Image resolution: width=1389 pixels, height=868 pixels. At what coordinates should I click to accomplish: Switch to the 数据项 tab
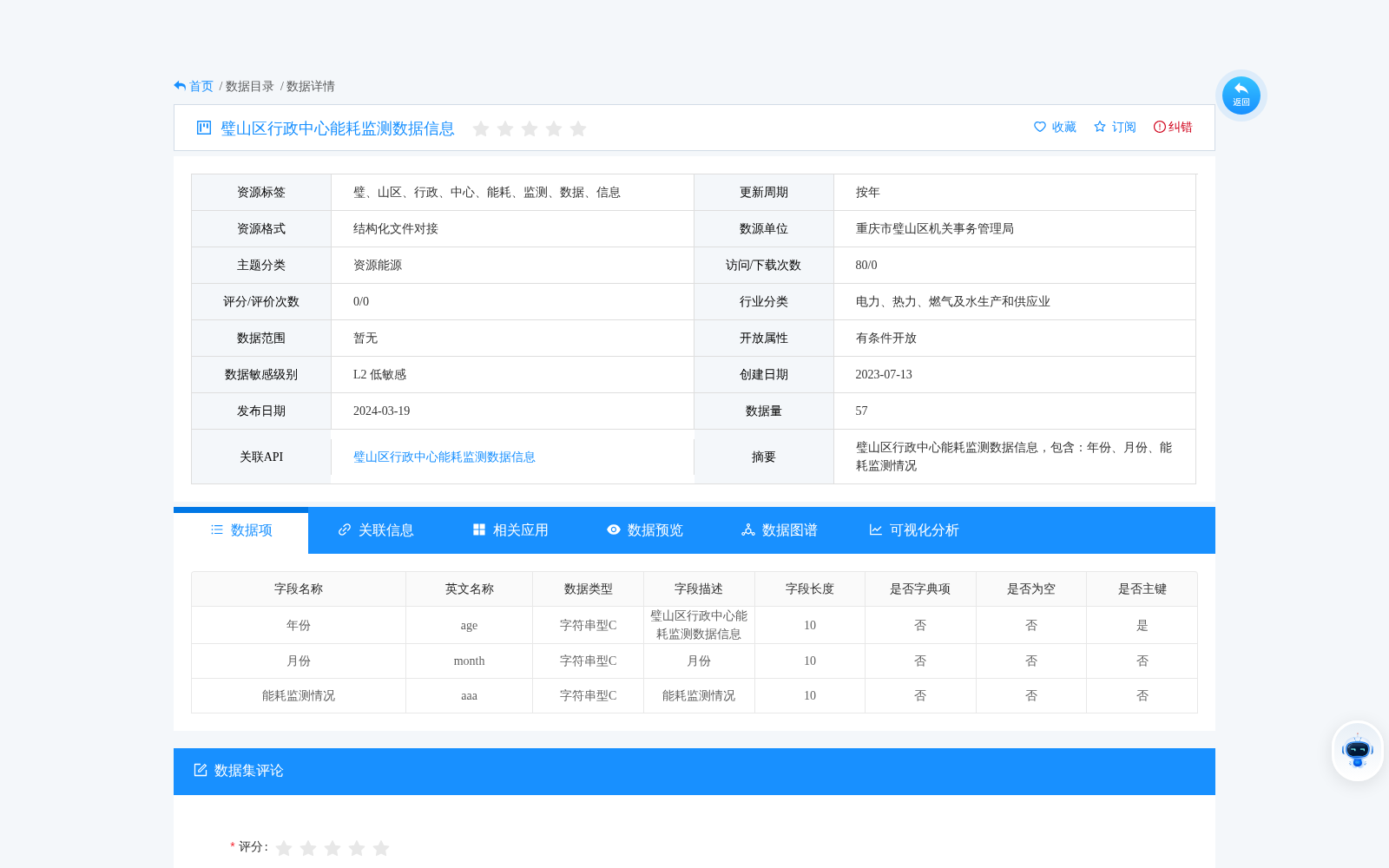tap(240, 530)
